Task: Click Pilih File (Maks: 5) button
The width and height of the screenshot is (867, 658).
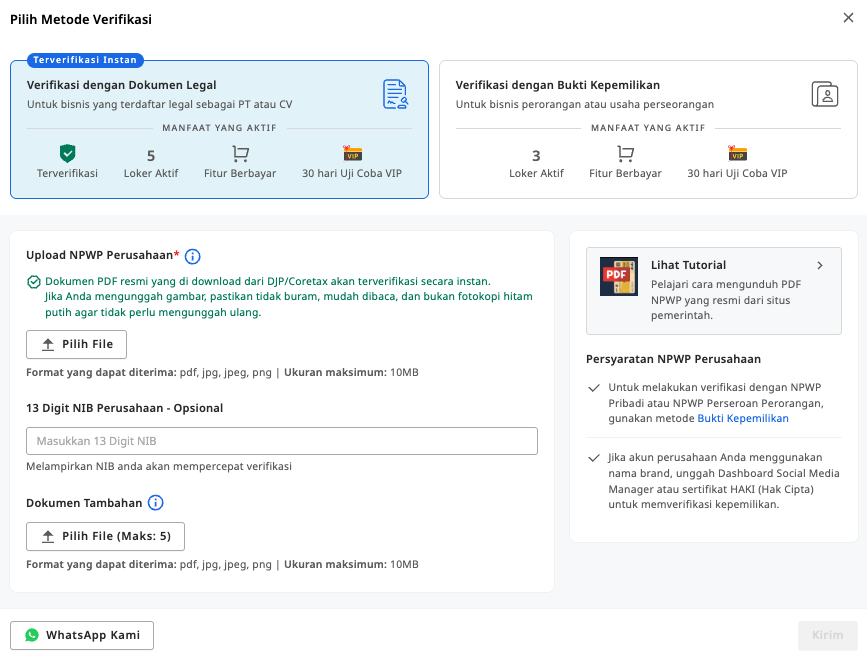Action: 106,536
